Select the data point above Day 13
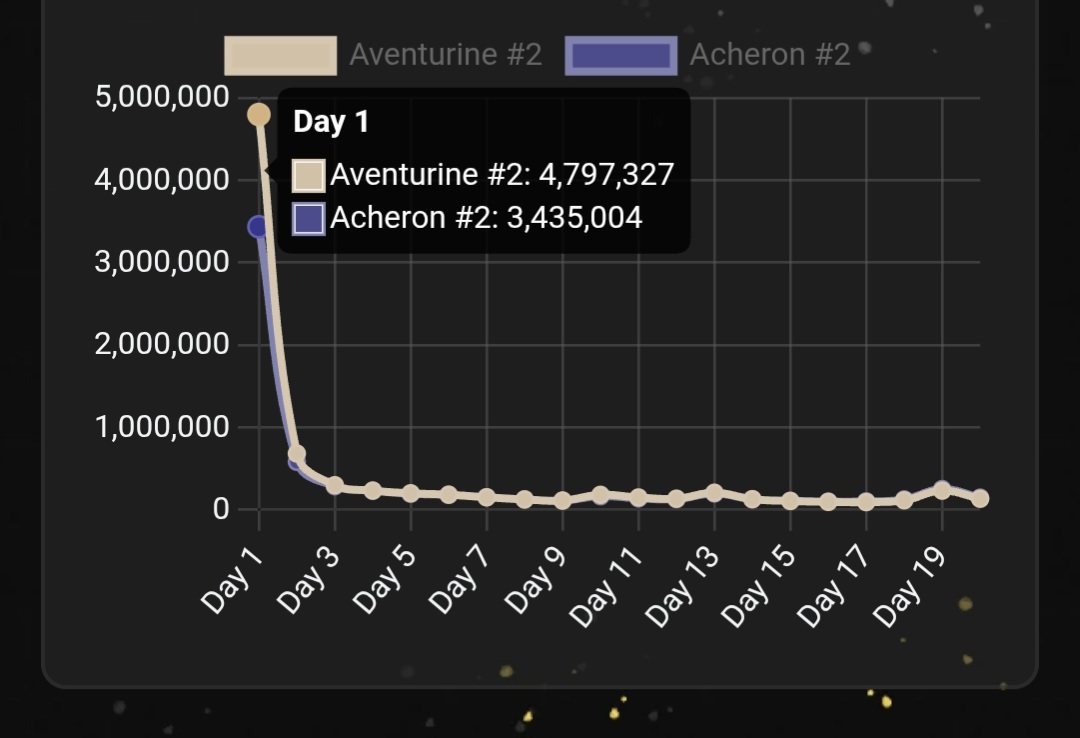This screenshot has height=738, width=1080. point(714,493)
